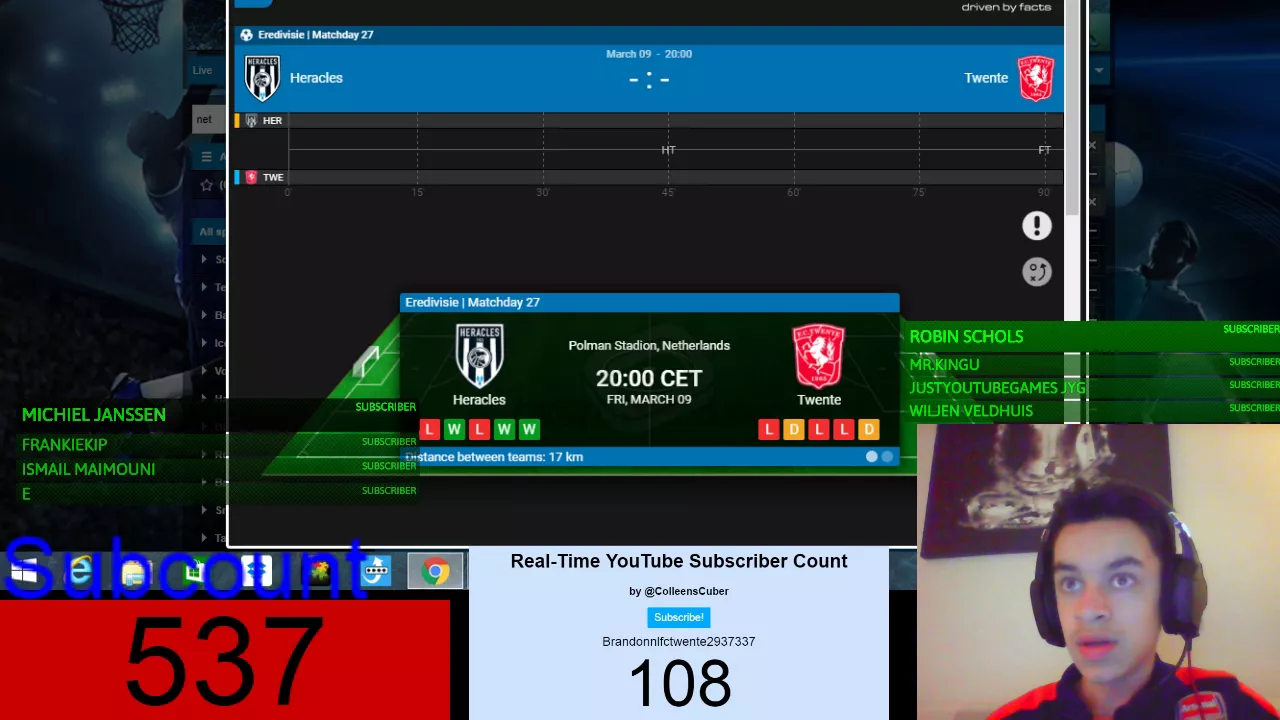Click subscriber name MR.KINGU
Viewport: 1280px width, 720px height.
(944, 365)
